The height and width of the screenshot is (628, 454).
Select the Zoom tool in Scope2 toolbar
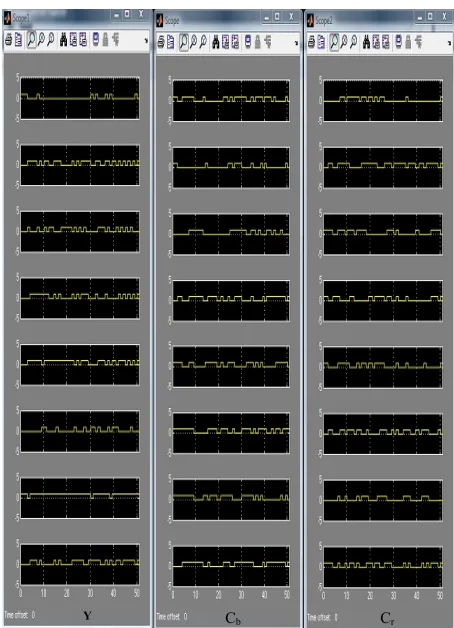point(334,42)
